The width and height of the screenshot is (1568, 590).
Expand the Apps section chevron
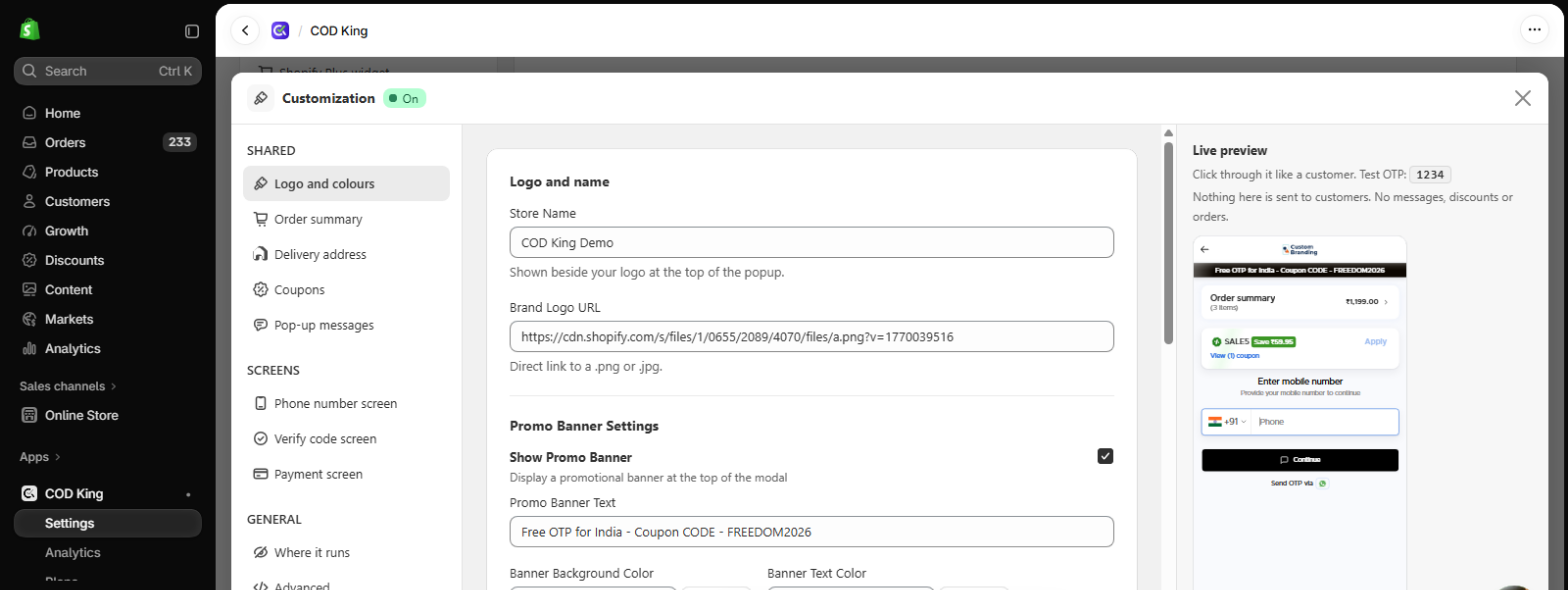coord(58,457)
